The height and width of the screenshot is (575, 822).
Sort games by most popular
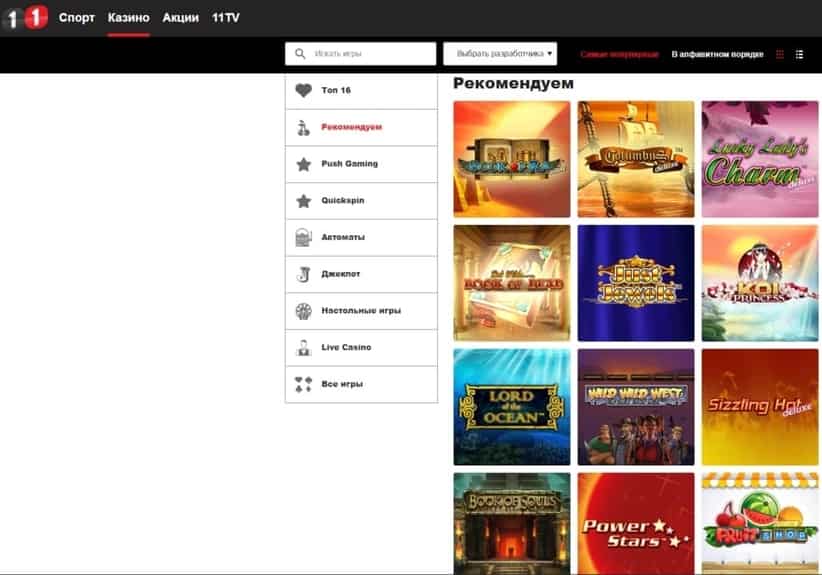619,54
